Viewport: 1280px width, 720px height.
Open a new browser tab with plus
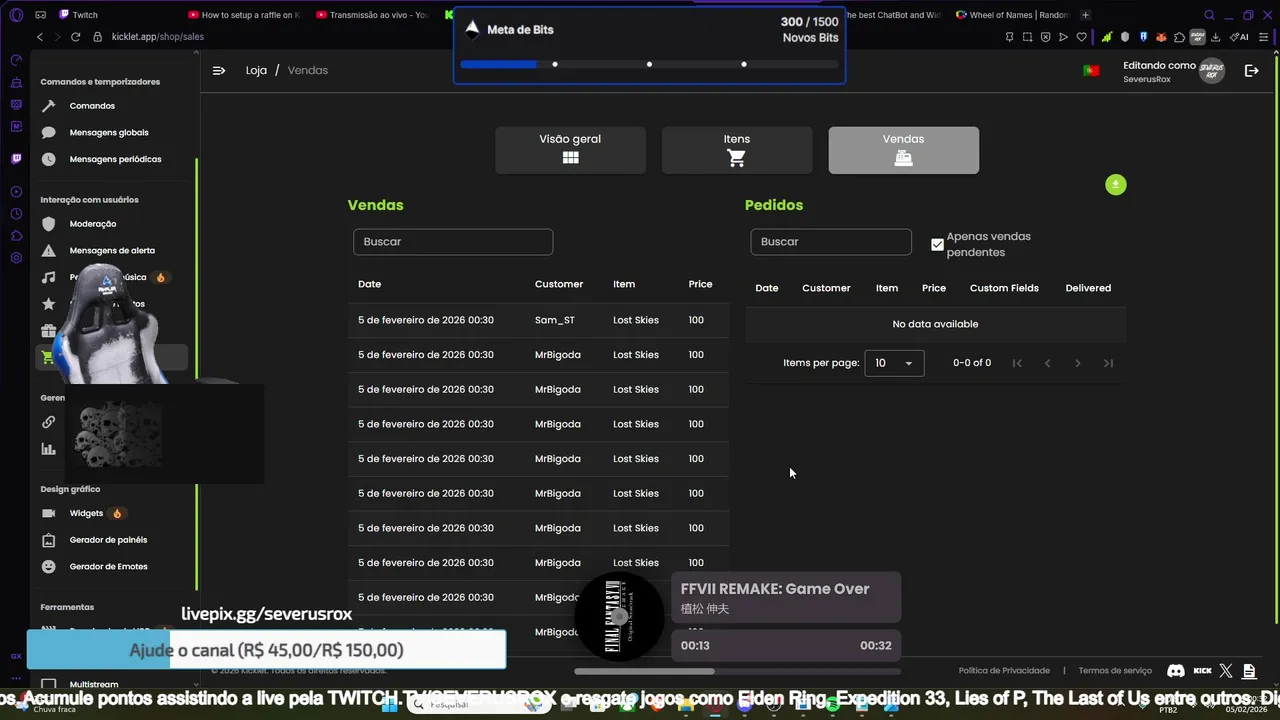point(1085,15)
